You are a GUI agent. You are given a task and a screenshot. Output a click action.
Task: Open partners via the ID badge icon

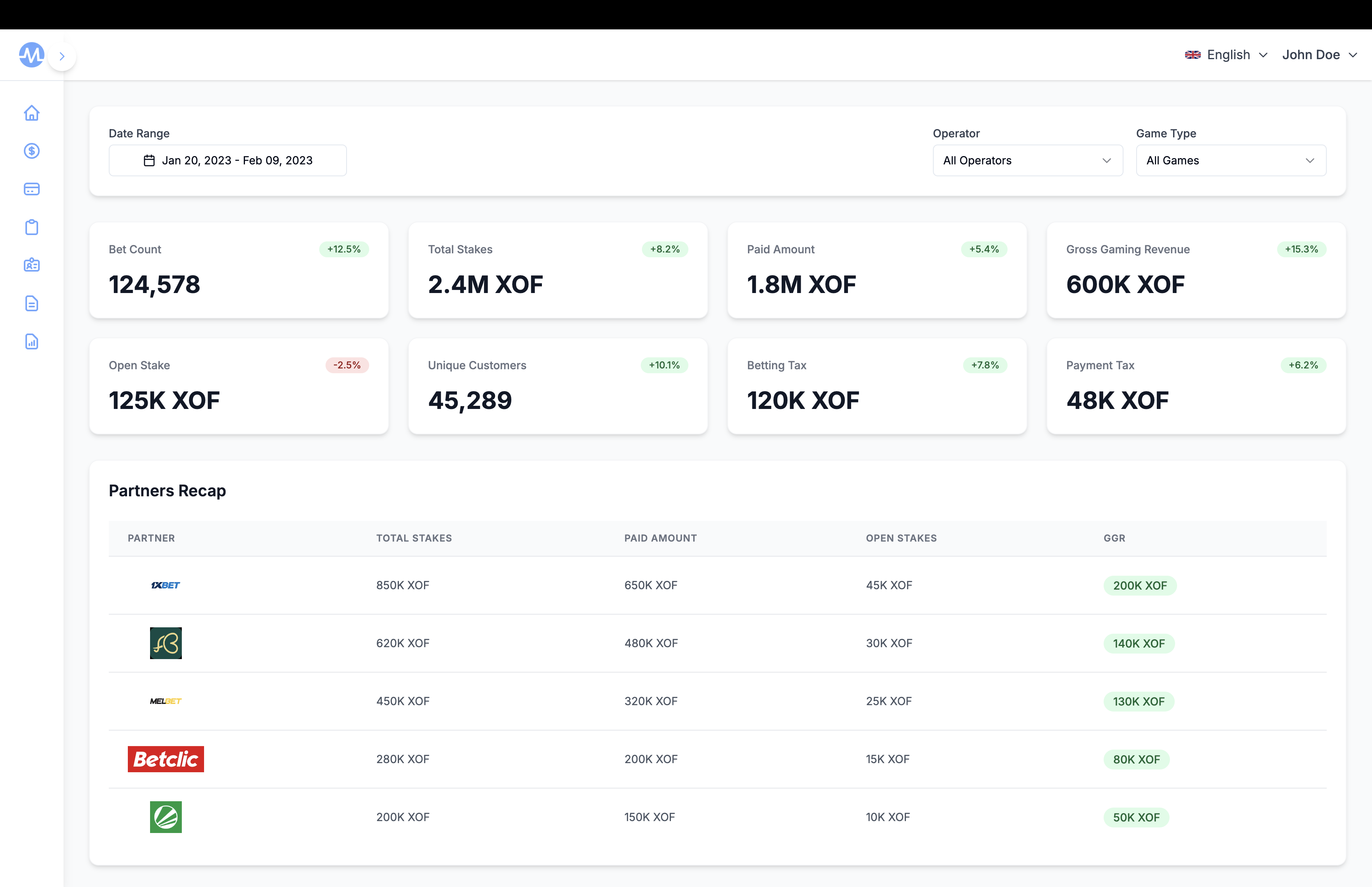pos(32,265)
